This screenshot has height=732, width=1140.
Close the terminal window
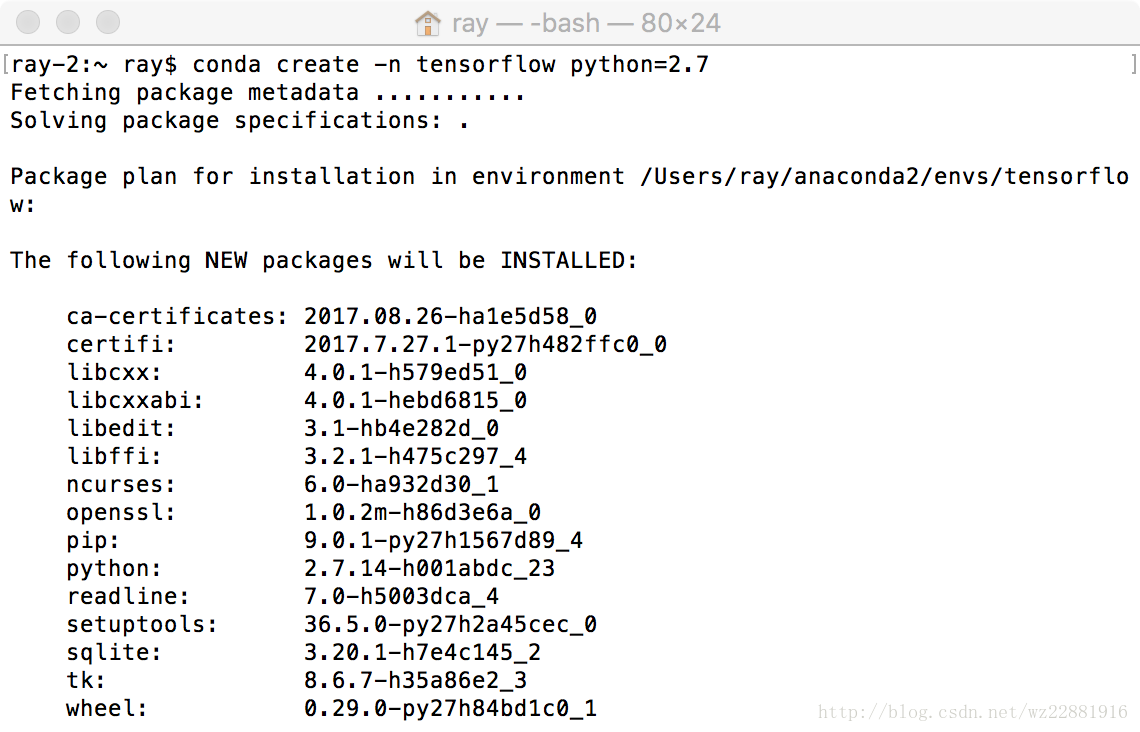[x=29, y=22]
